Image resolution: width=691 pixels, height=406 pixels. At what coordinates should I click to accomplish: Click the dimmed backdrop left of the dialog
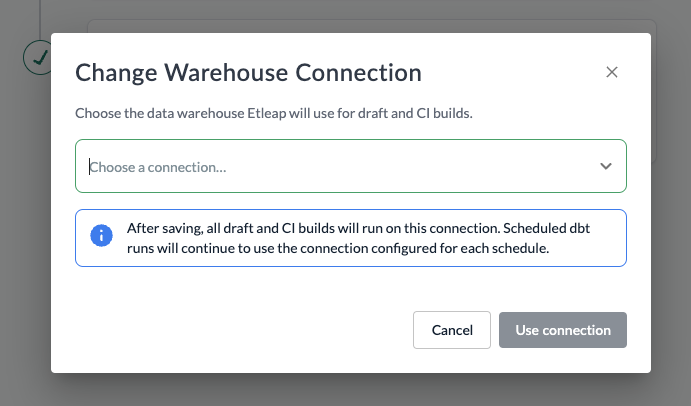pos(25,220)
